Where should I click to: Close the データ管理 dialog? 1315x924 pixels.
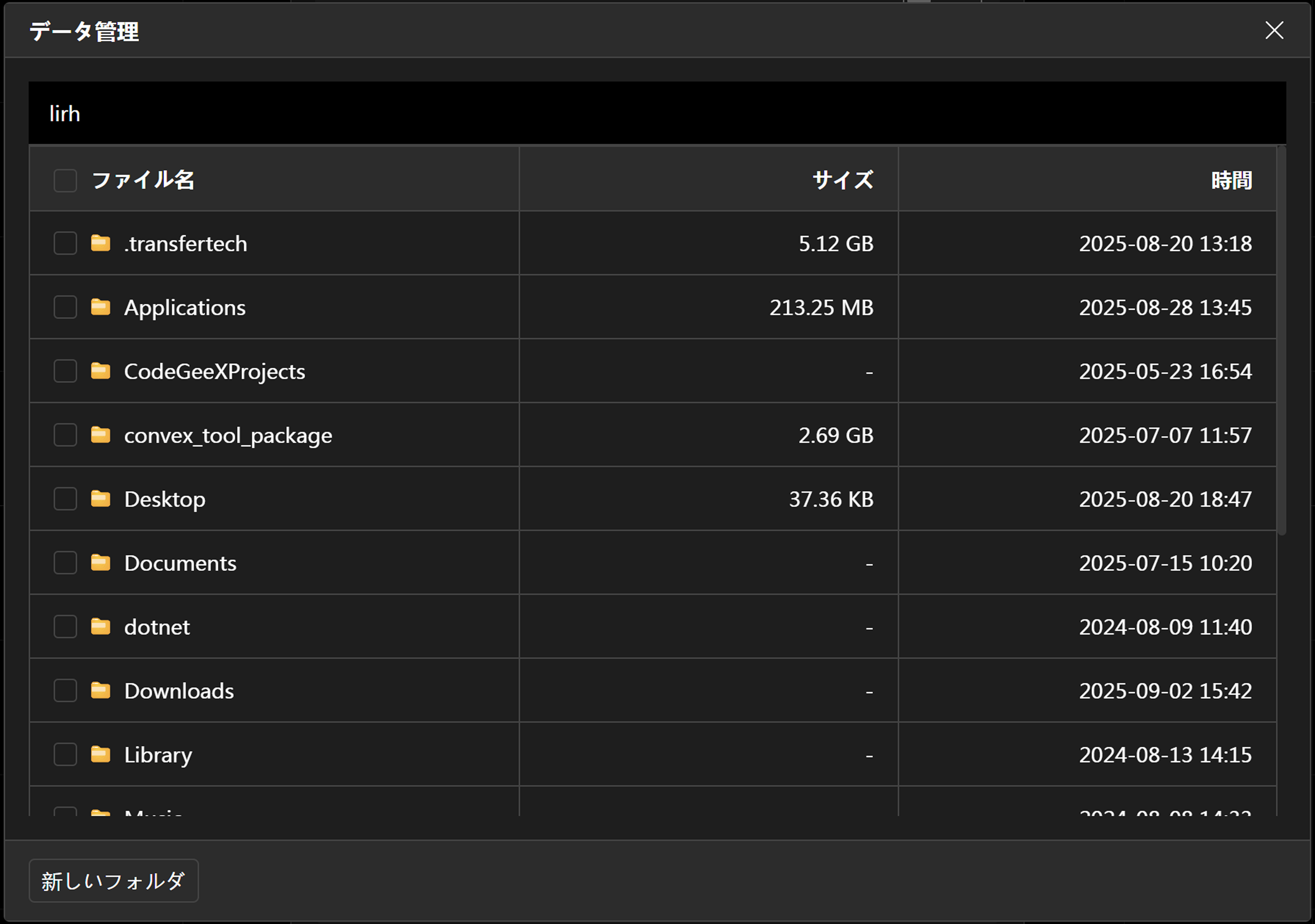point(1274,30)
